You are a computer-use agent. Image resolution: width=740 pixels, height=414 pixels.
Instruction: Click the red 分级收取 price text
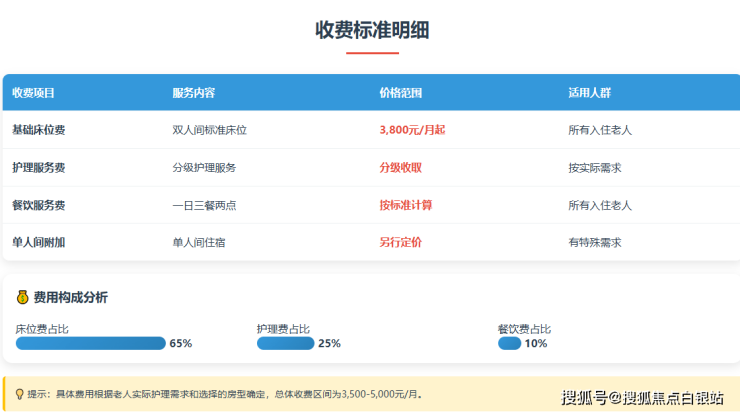click(400, 167)
